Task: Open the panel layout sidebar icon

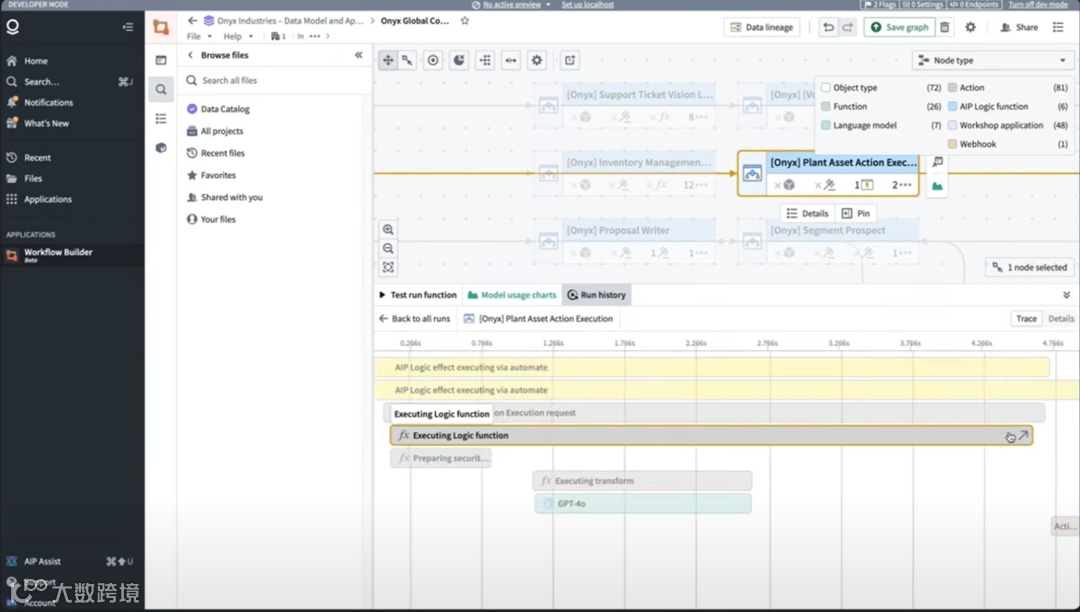Action: 161,61
